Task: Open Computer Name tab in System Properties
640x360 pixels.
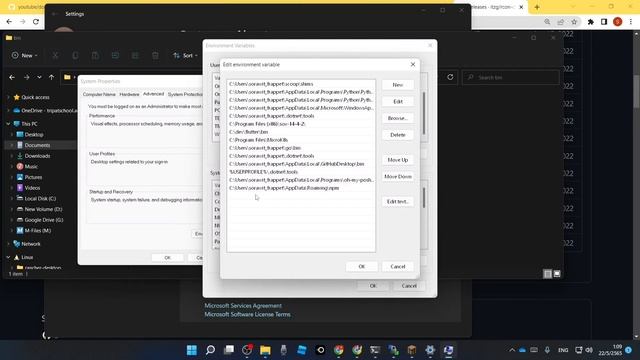Action: [99, 94]
